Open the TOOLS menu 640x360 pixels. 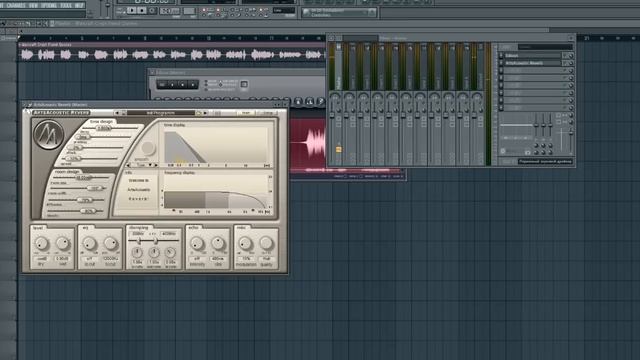(x=66, y=6)
